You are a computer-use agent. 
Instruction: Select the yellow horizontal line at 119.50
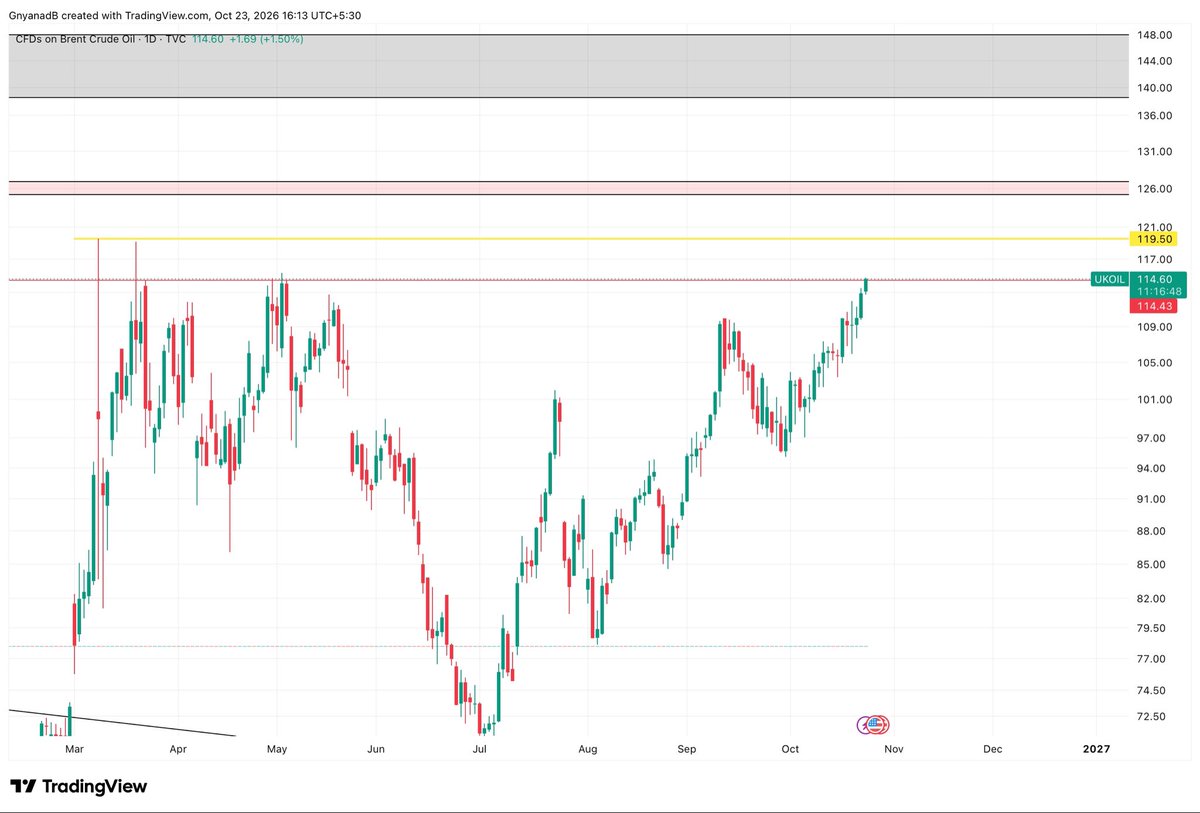click(x=600, y=239)
